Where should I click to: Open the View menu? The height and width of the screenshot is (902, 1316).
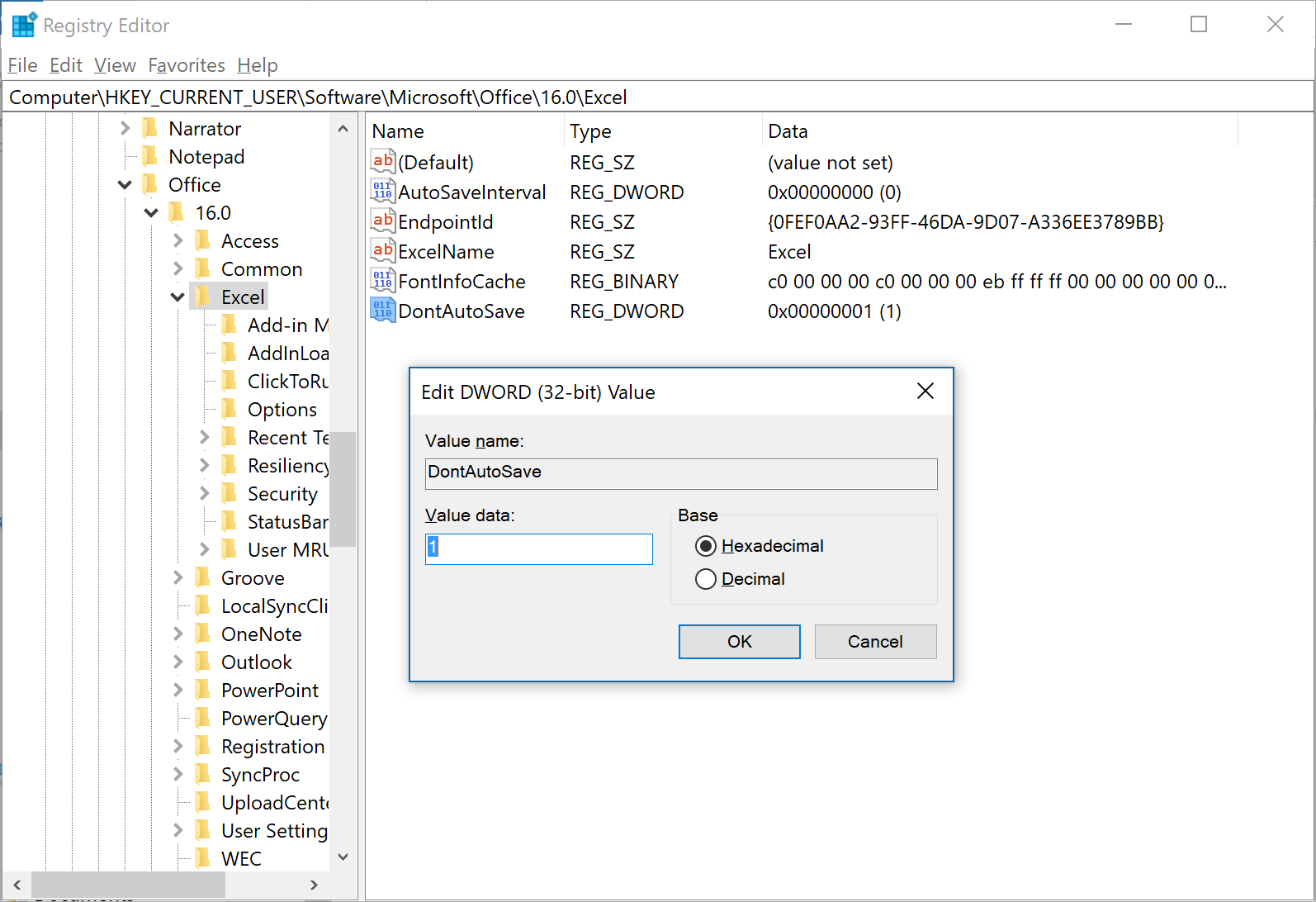(x=115, y=65)
